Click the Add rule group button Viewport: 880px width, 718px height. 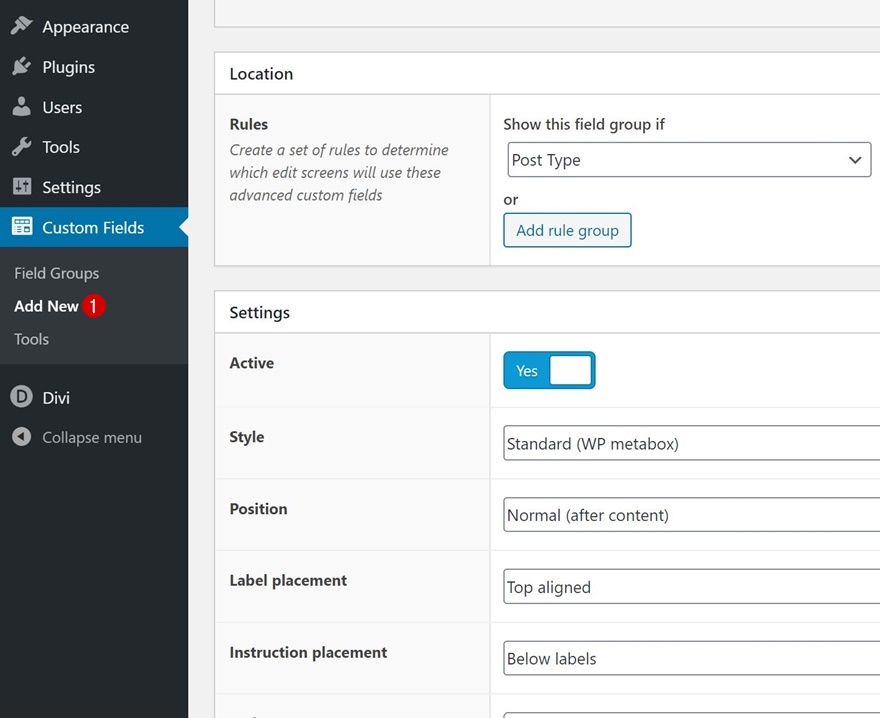coord(567,230)
